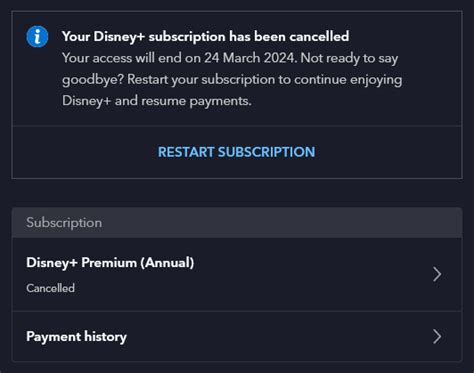Select the Disney+ Premium (Annual) plan title
Screen dimensions: 474x373
[110, 263]
